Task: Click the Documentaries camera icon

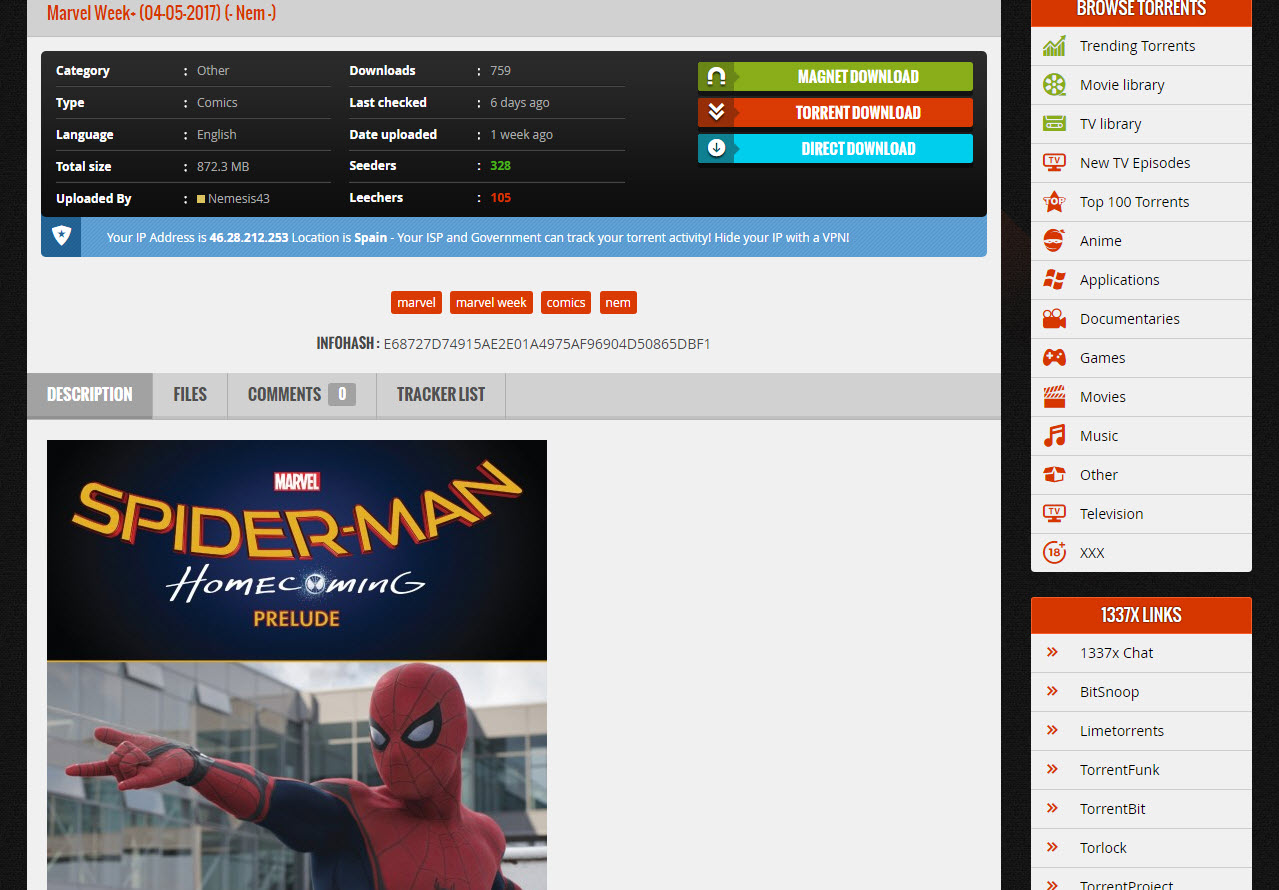Action: [1054, 319]
